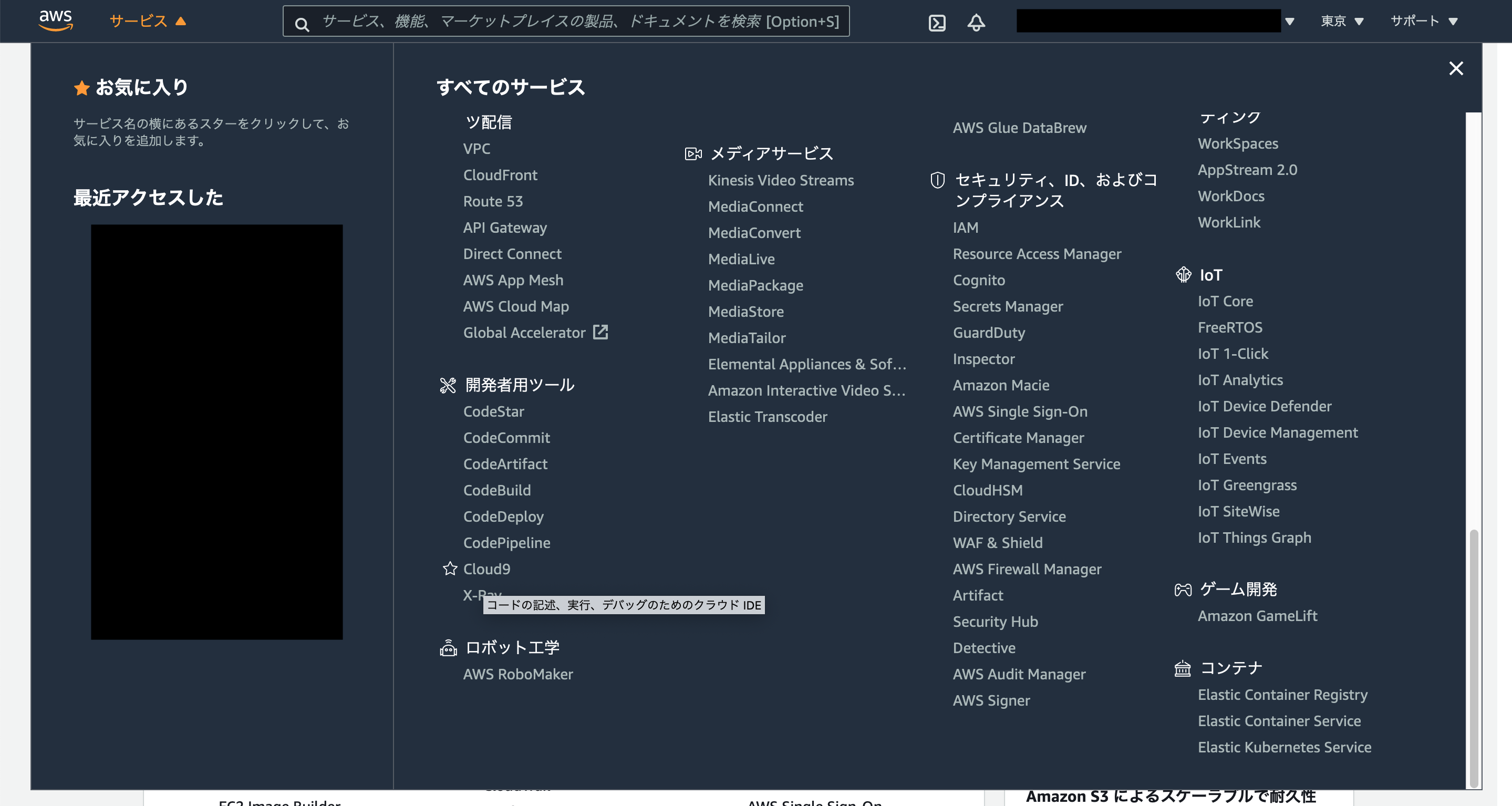Open MediaTailor
Screen dimensions: 1512x806
[x=746, y=337]
